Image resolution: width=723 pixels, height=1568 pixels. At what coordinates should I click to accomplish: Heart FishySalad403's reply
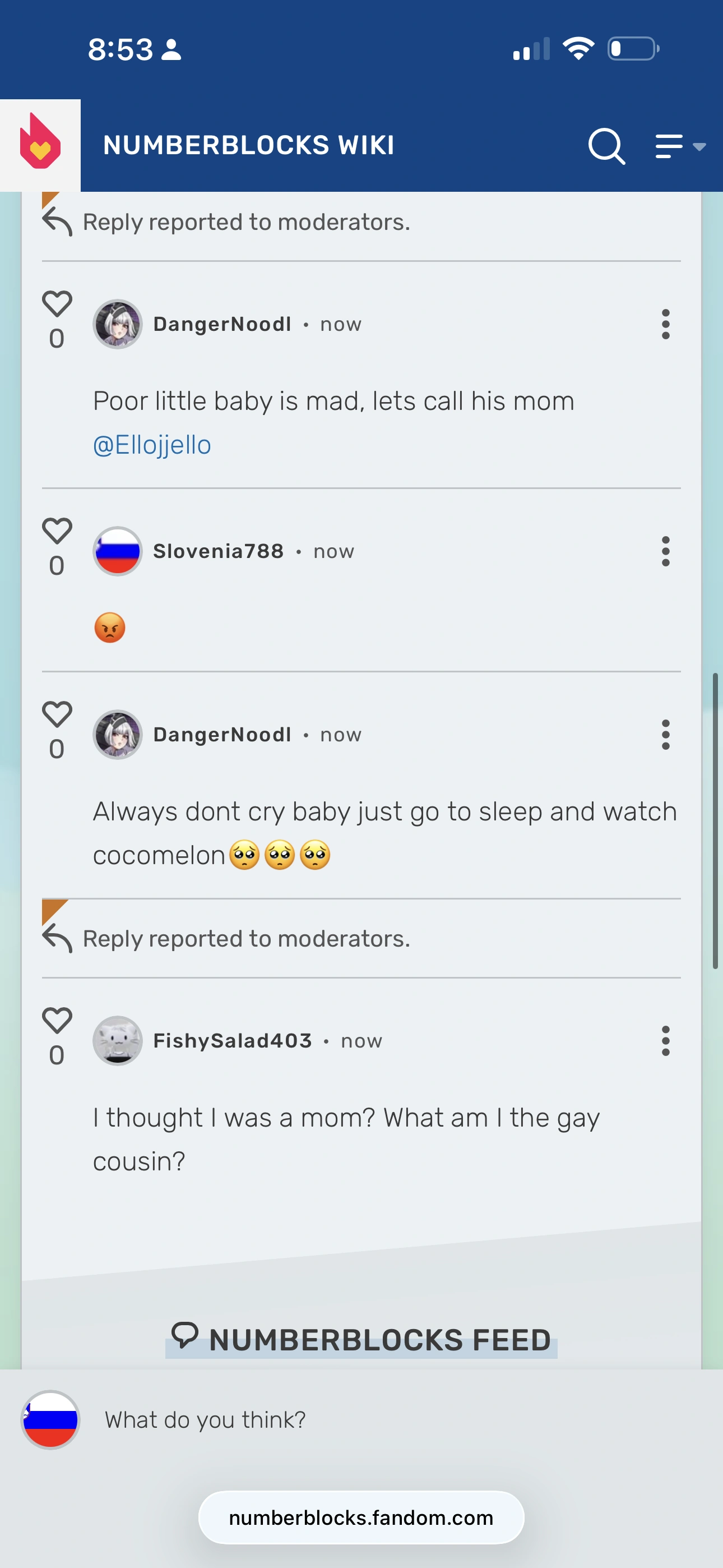coord(57,1020)
